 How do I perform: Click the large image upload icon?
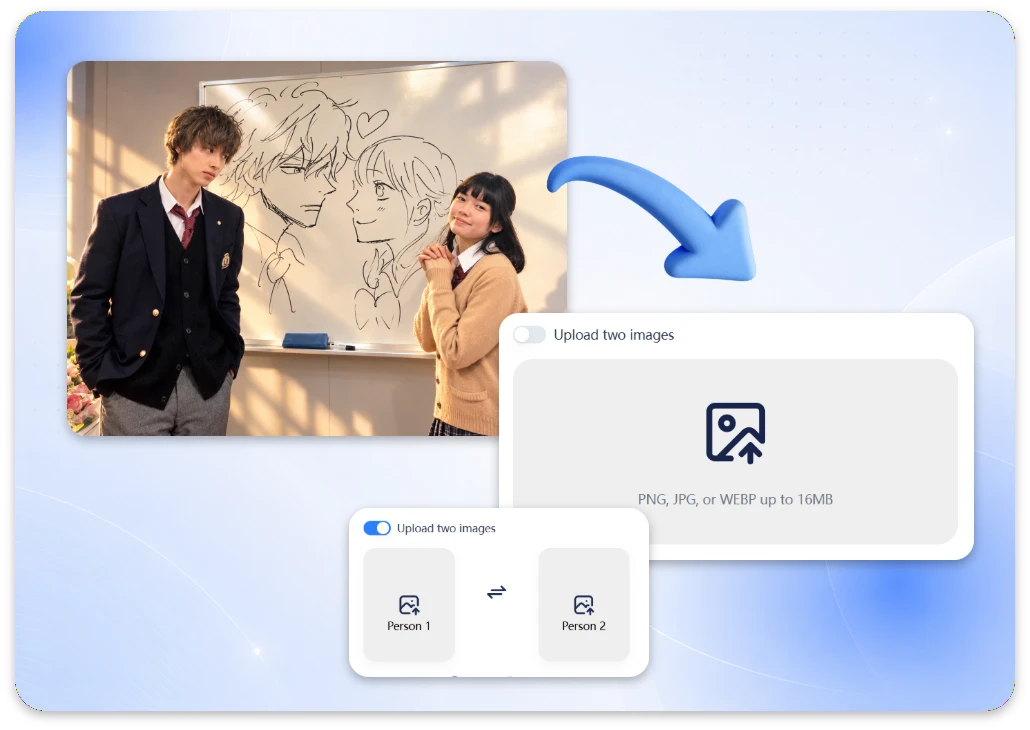click(x=735, y=433)
